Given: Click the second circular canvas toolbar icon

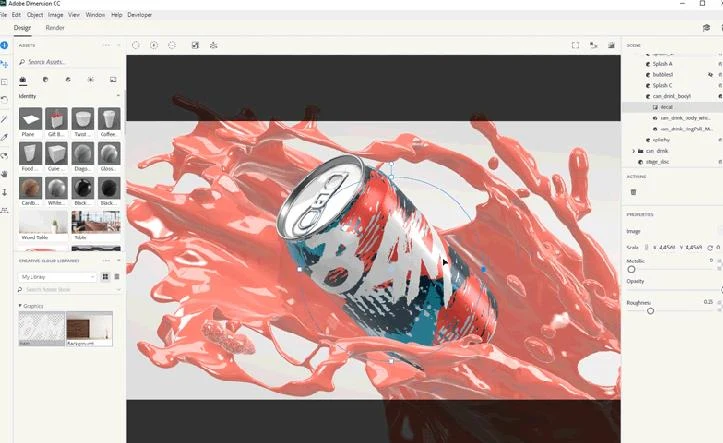Looking at the screenshot, I should [x=154, y=45].
